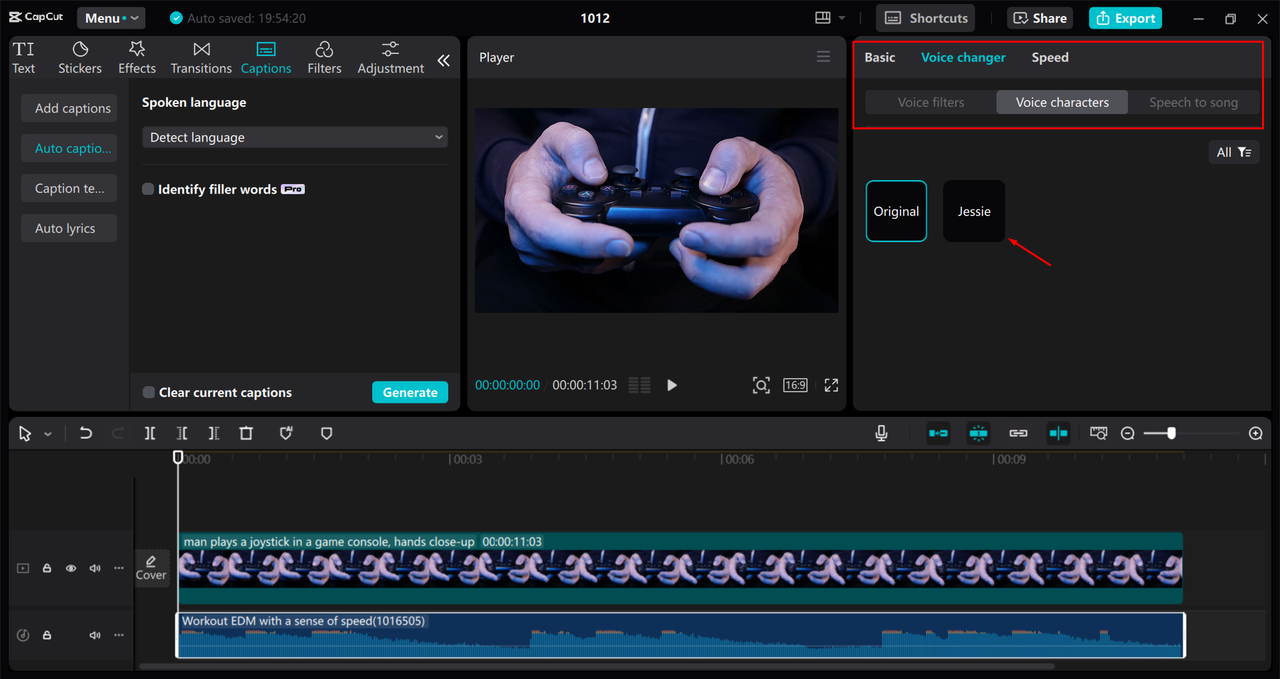Image resolution: width=1280 pixels, height=679 pixels.
Task: Toggle preview axis icon
Action: [x=1058, y=433]
